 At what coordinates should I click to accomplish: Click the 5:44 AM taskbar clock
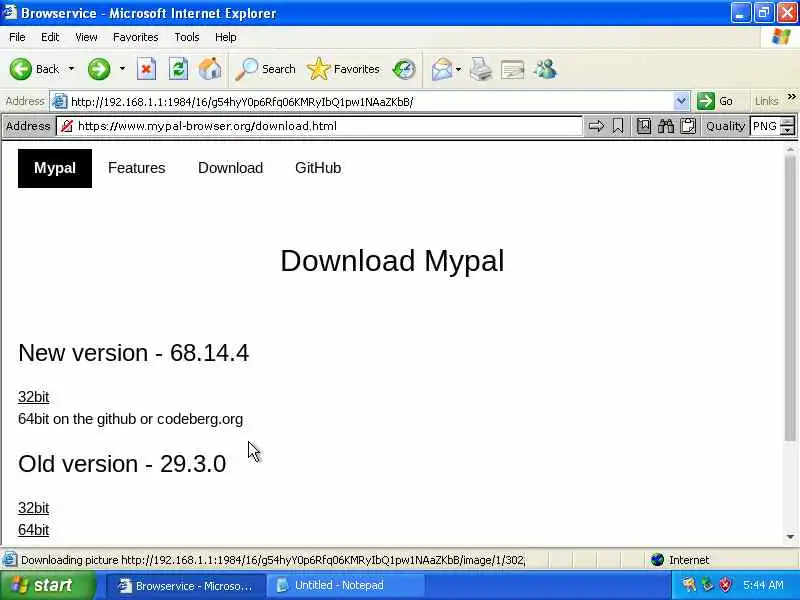click(x=763, y=585)
